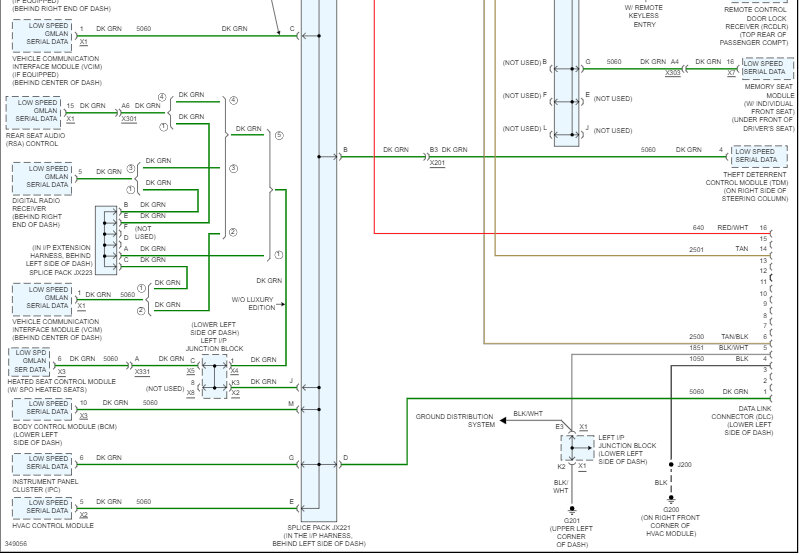Click the X5 connector label on junction block

coord(190,371)
